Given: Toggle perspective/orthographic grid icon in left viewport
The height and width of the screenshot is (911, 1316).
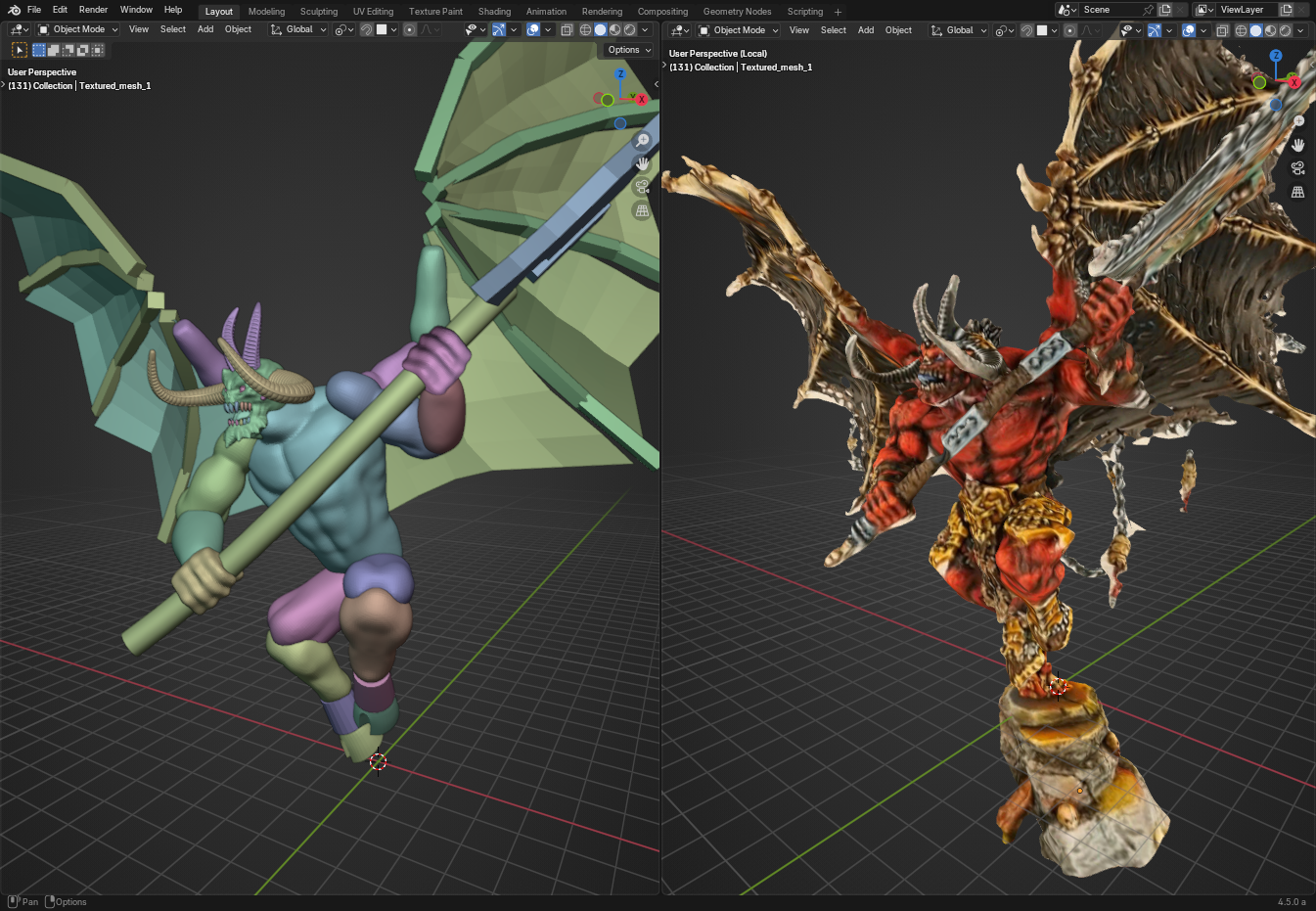Looking at the screenshot, I should pyautogui.click(x=642, y=210).
